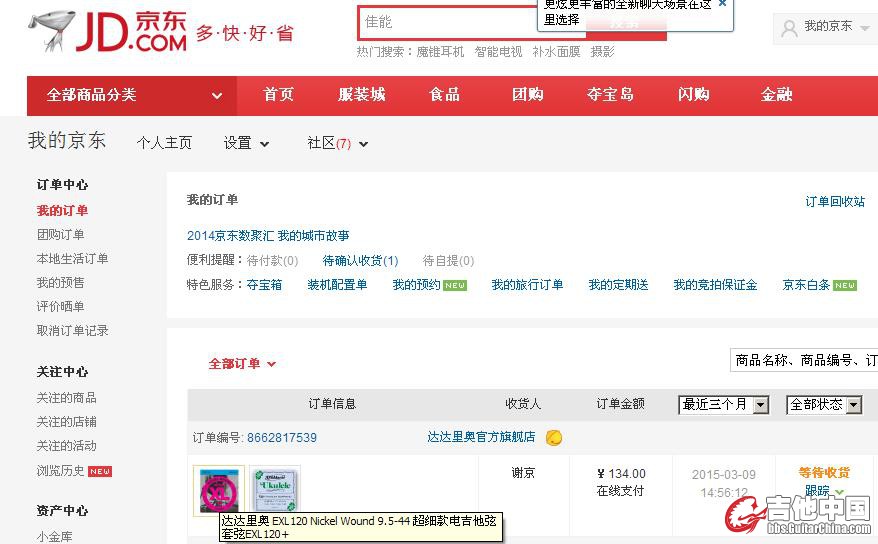Click the 待确认收货(1) reminder link
This screenshot has height=544, width=878.
point(360,261)
